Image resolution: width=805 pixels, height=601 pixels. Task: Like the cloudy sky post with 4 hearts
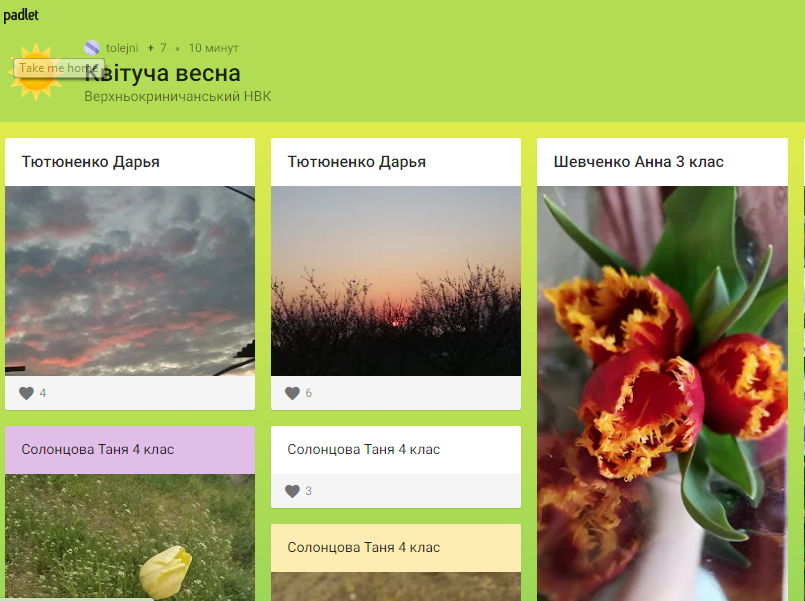click(26, 393)
